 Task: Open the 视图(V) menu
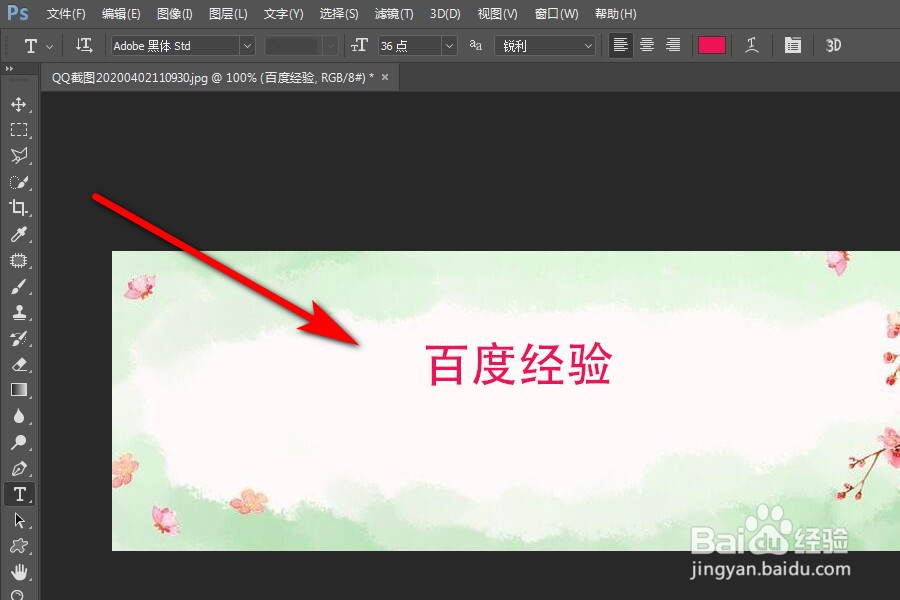pyautogui.click(x=497, y=14)
